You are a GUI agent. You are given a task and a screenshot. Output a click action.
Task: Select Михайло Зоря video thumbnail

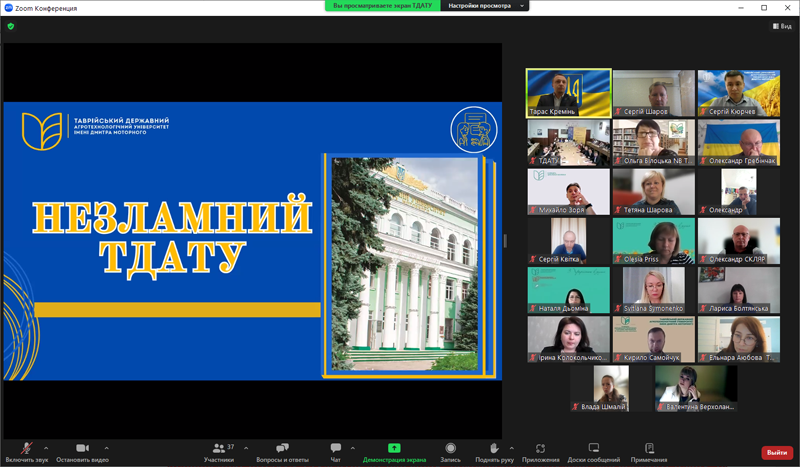(568, 192)
